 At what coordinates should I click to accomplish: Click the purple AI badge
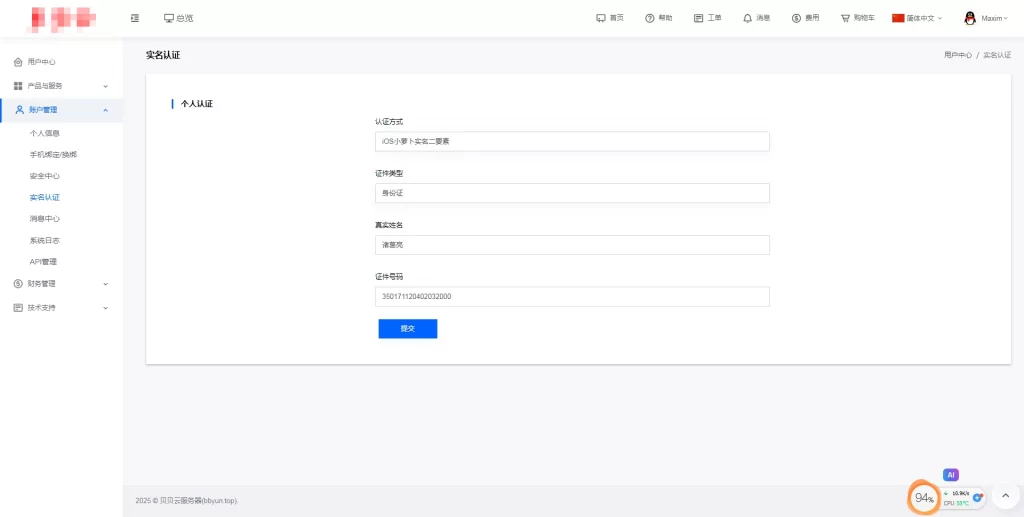tap(951, 475)
